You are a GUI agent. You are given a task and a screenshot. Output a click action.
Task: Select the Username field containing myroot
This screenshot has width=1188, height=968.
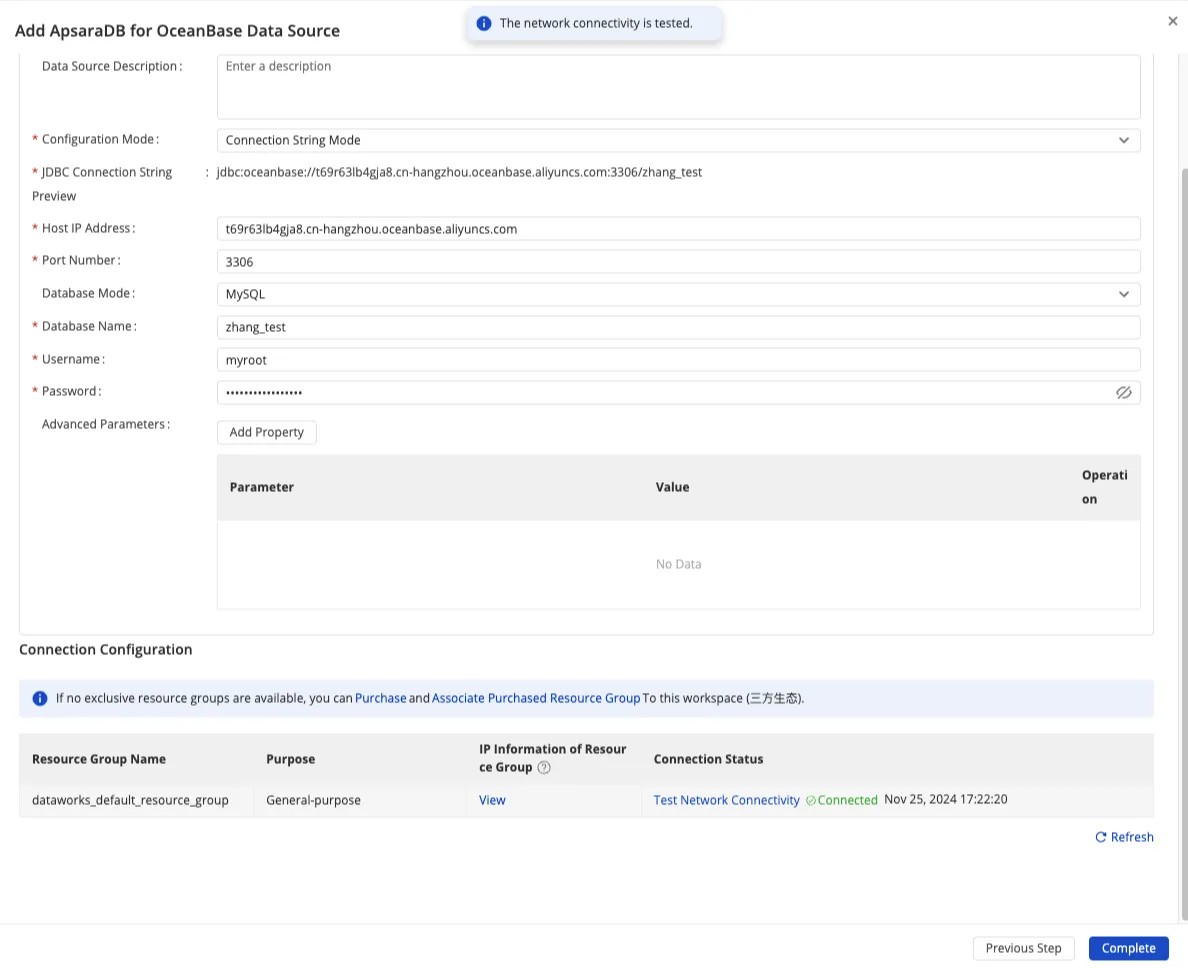coord(678,360)
